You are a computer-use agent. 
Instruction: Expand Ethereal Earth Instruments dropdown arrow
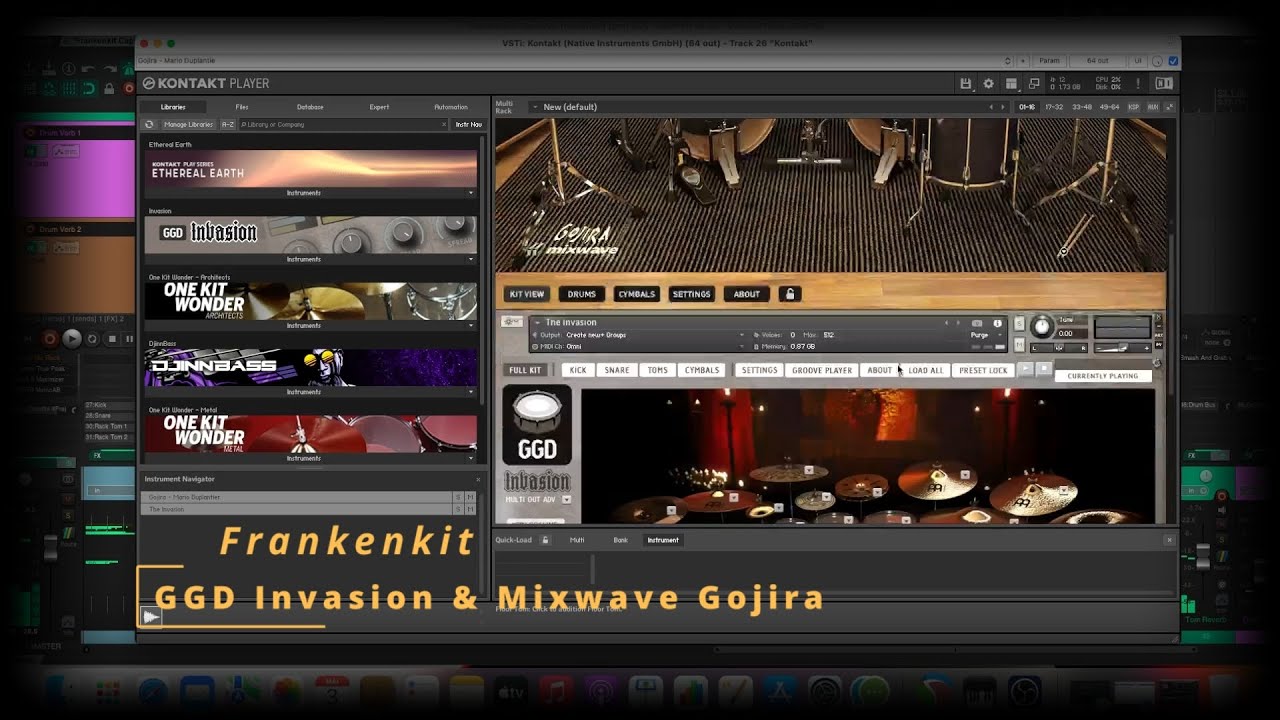pyautogui.click(x=471, y=193)
